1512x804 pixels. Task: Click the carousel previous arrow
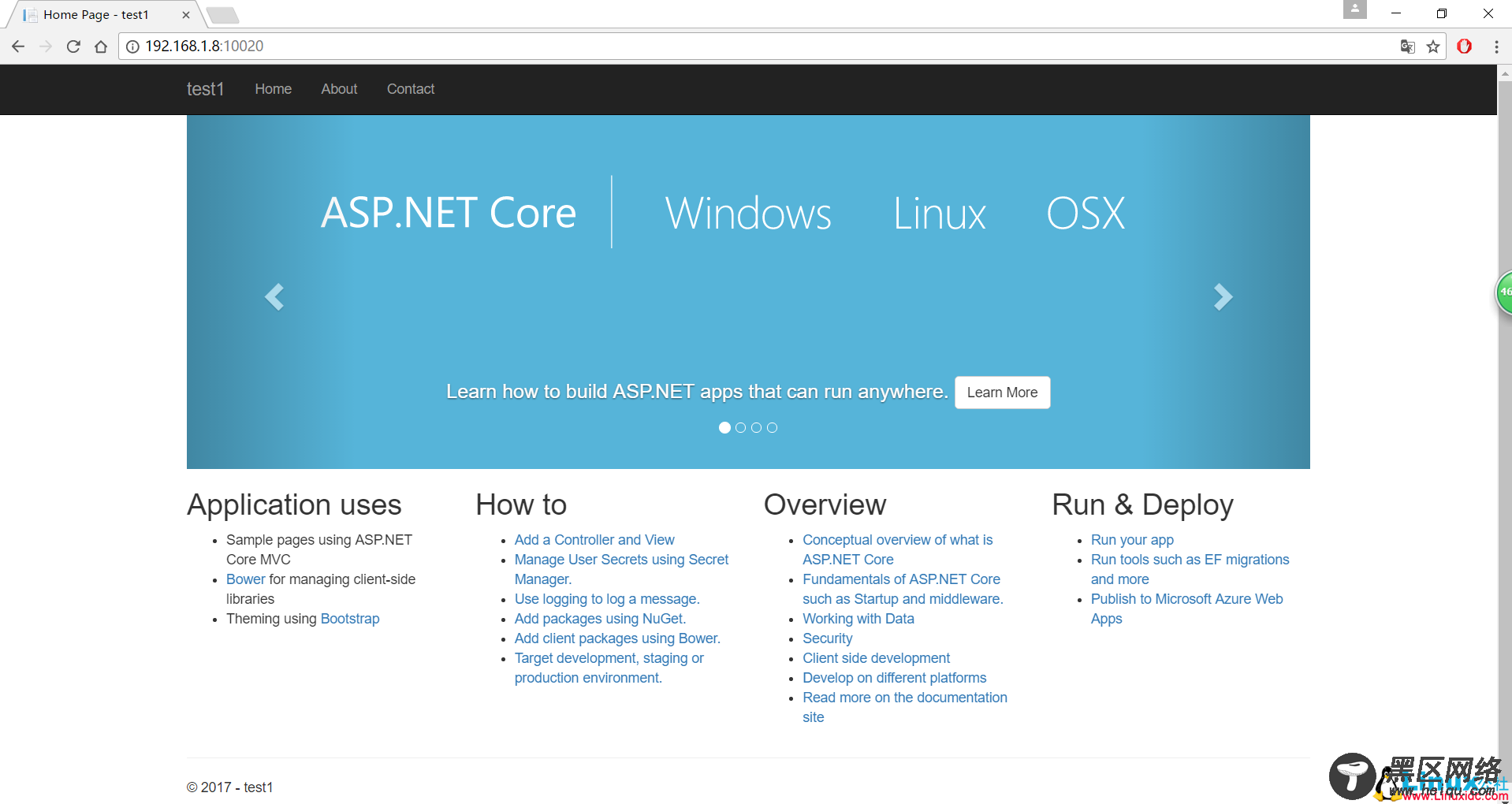point(274,297)
